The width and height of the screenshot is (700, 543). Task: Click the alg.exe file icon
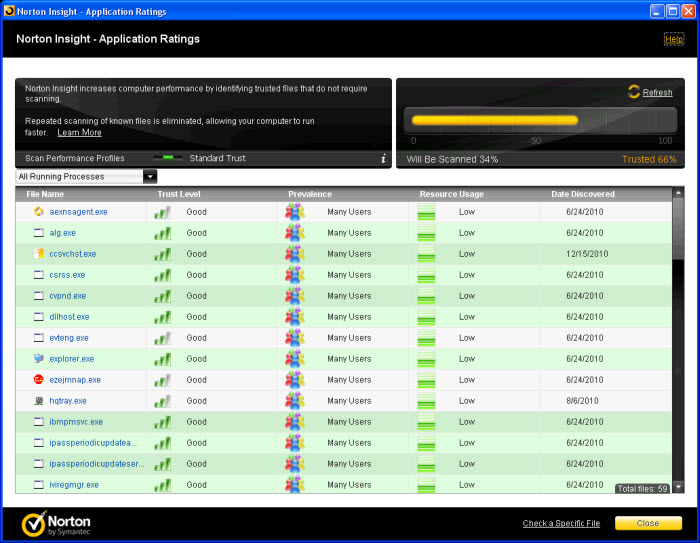pyautogui.click(x=39, y=232)
